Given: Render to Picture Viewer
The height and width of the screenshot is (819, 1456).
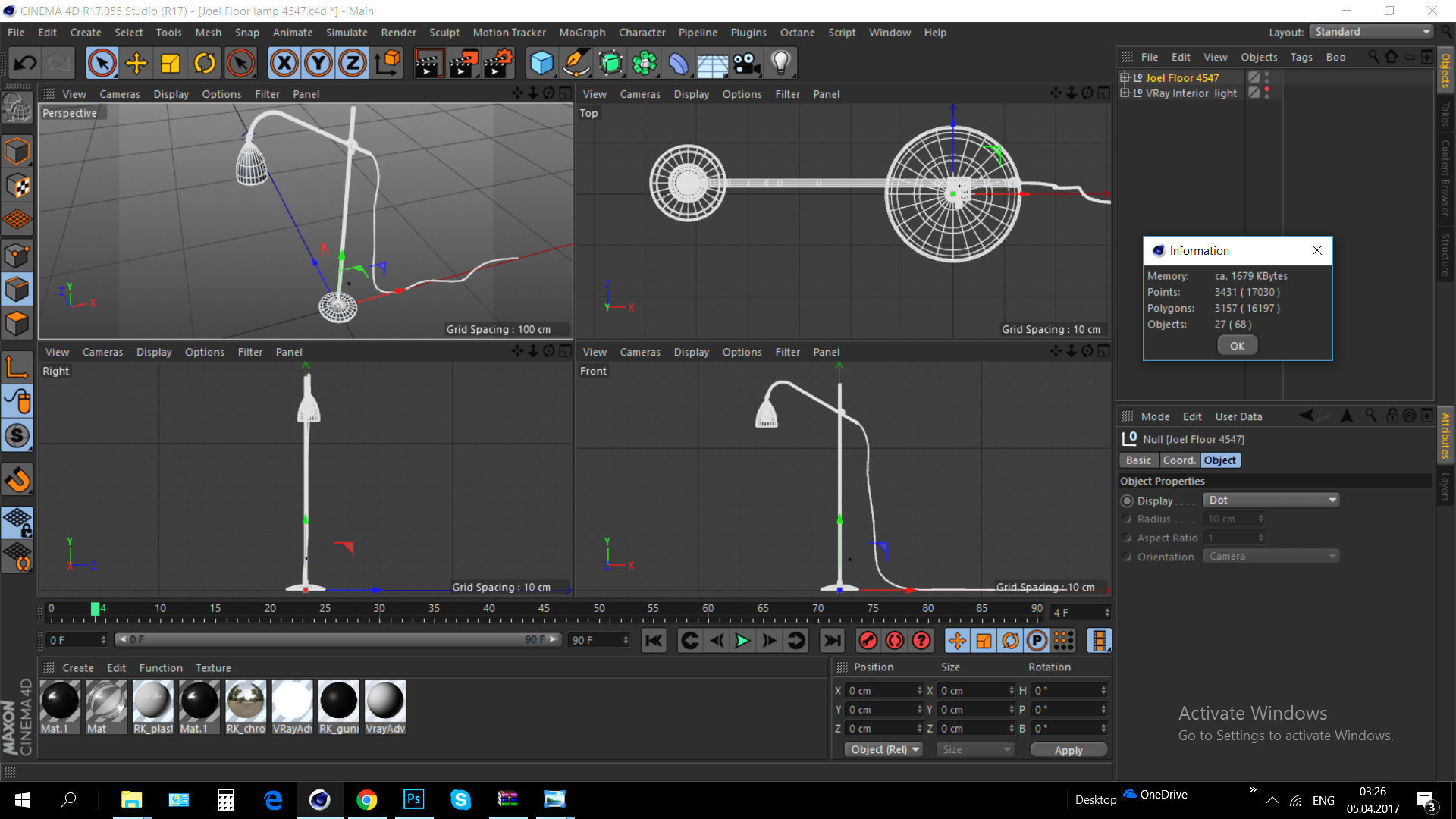Looking at the screenshot, I should [463, 63].
